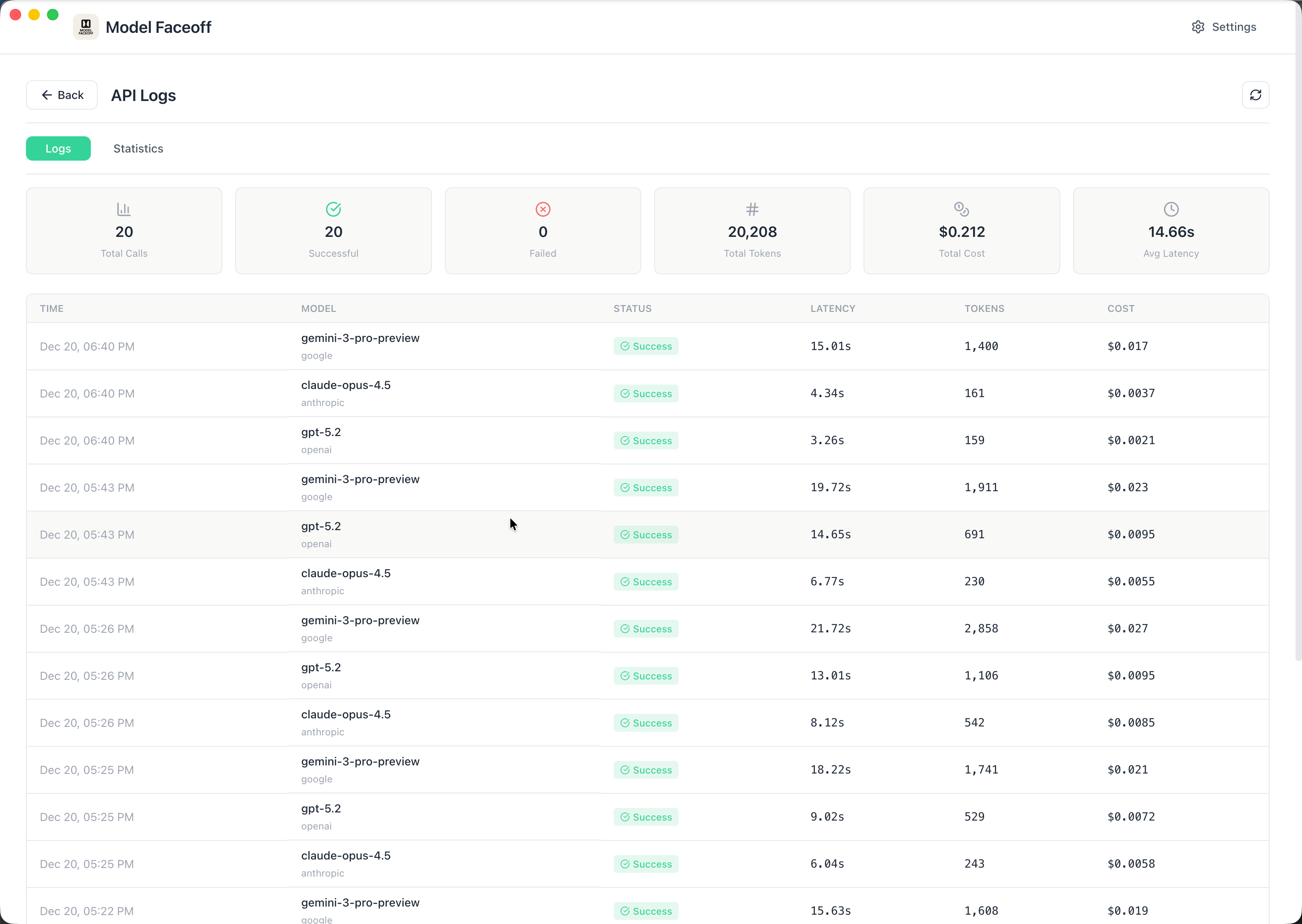Switch to the Statistics tab
The height and width of the screenshot is (924, 1302).
click(138, 148)
